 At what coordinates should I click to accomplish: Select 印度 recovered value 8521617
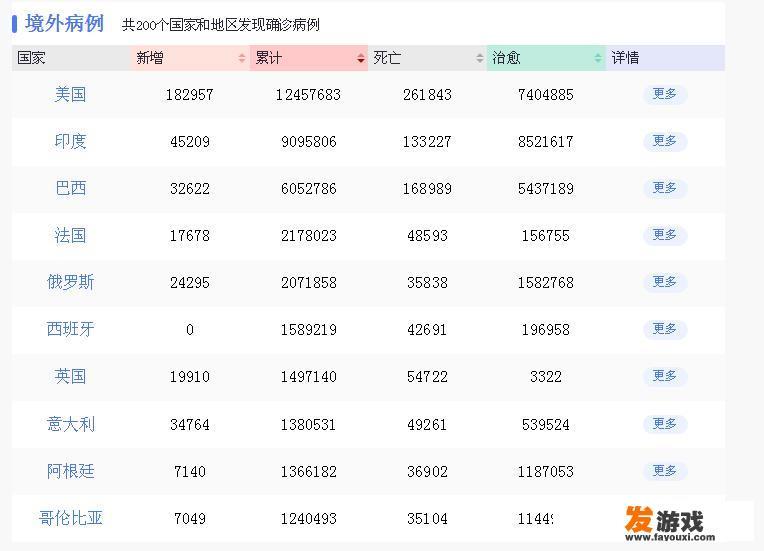tap(546, 142)
